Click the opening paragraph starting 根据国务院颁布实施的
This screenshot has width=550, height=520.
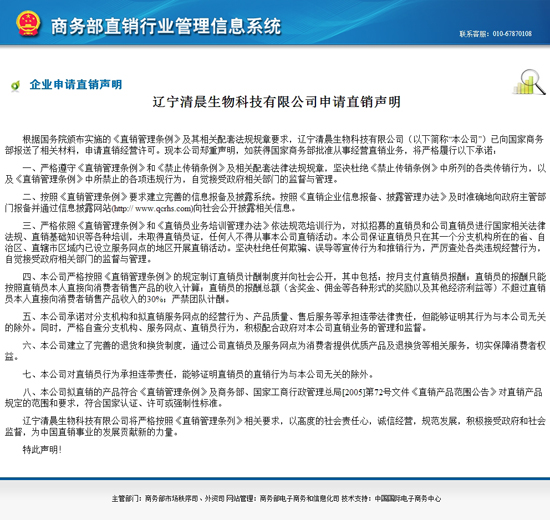point(274,145)
